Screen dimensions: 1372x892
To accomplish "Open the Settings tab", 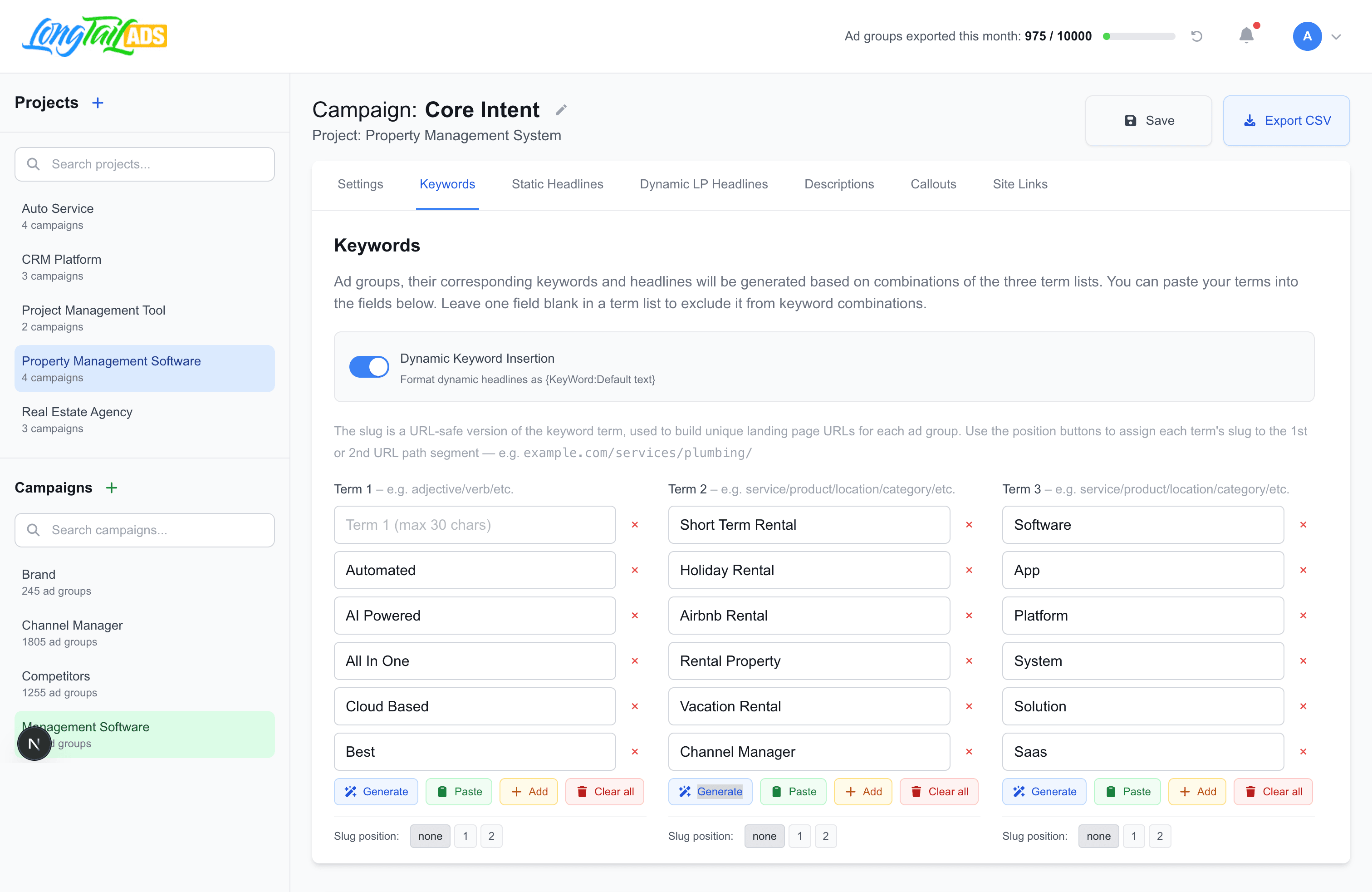I will [360, 184].
